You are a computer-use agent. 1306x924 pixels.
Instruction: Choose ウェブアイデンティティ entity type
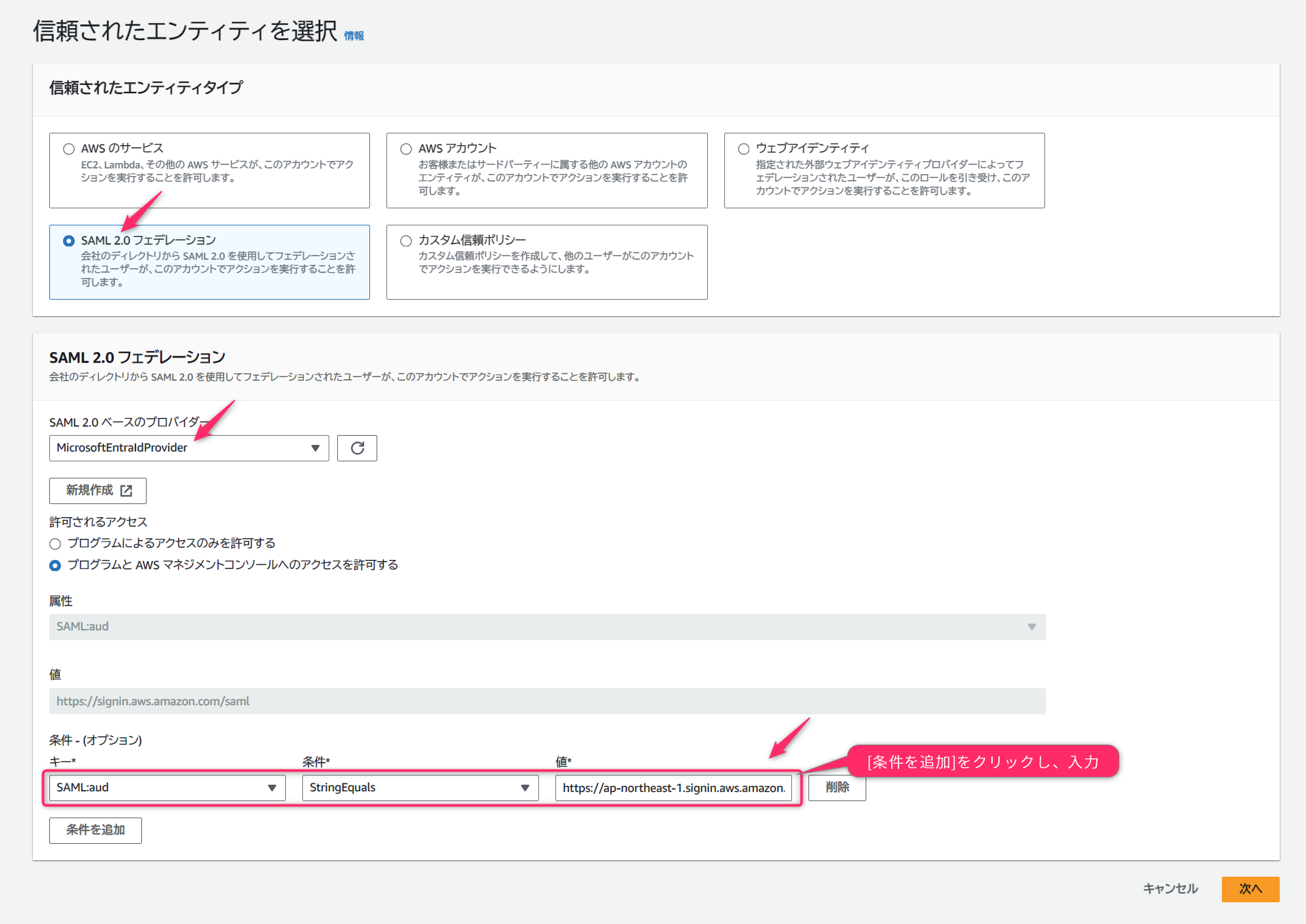click(x=743, y=149)
